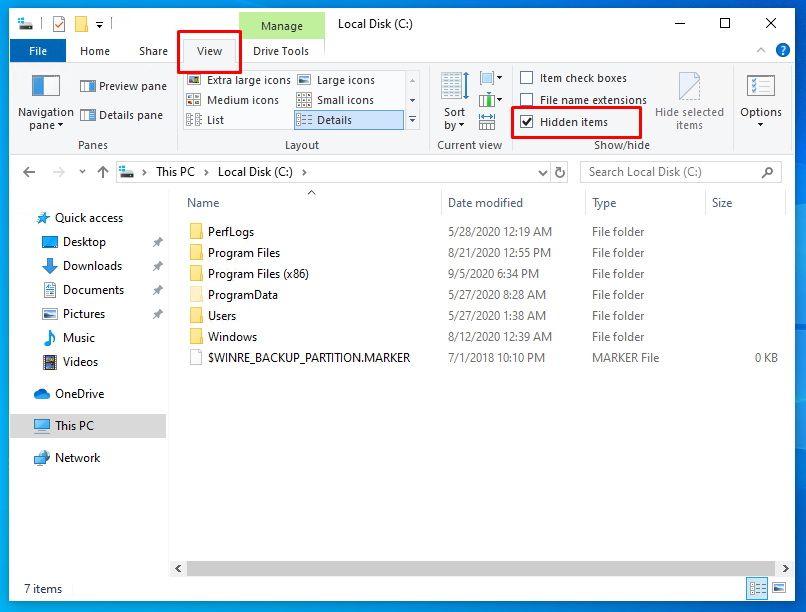806x612 pixels.
Task: Open Desktop in the navigation pane
Action: point(84,242)
